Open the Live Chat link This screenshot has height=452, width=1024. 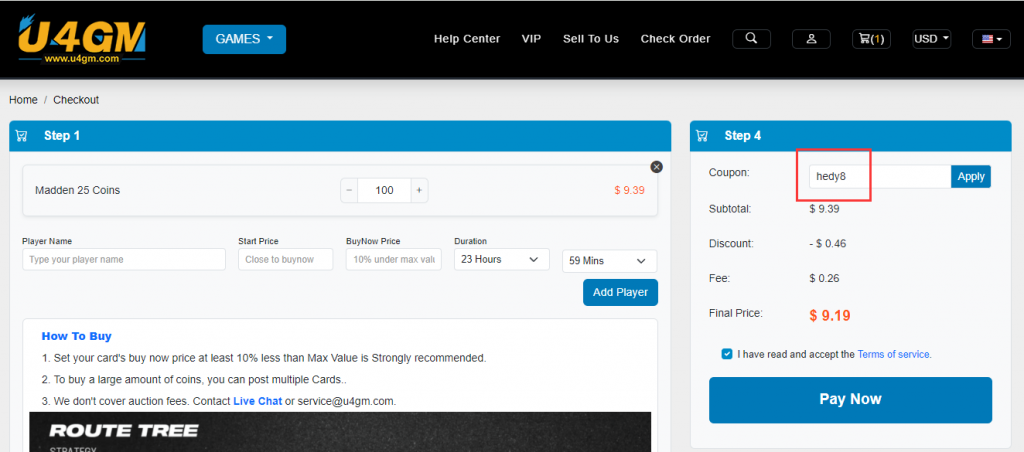257,401
